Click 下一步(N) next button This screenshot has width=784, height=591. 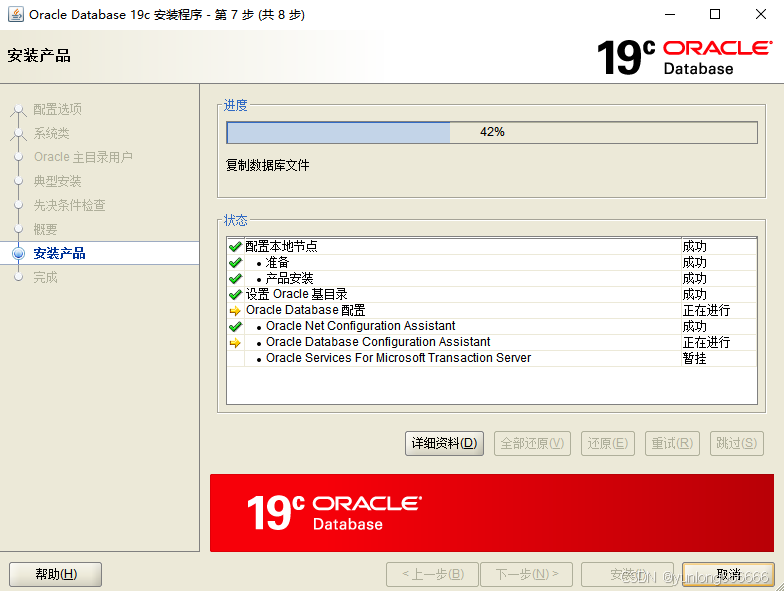click(526, 574)
